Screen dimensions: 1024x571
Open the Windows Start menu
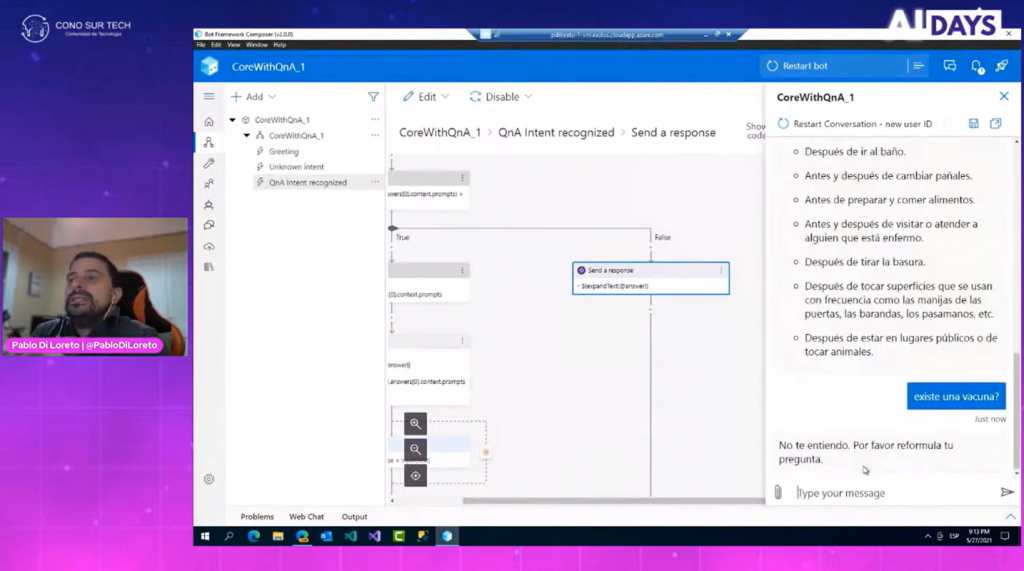coord(205,536)
